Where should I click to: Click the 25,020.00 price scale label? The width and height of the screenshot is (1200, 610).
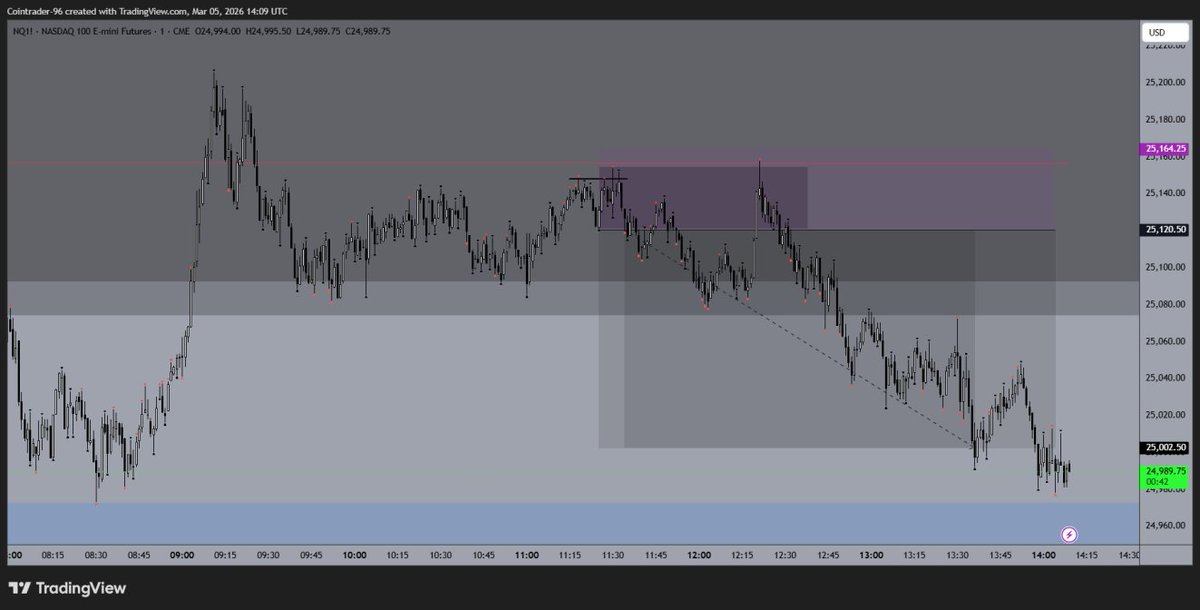coord(1164,414)
